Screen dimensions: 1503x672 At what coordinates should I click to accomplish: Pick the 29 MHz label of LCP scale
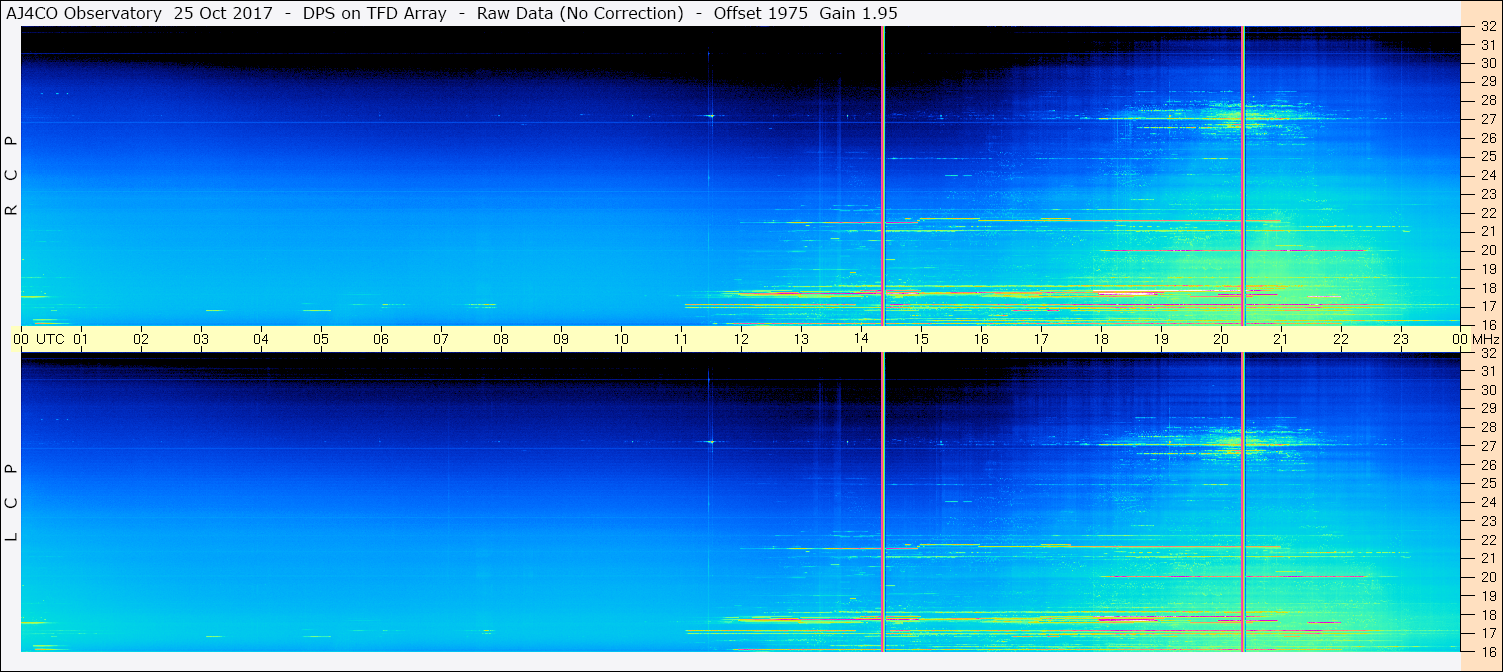(1488, 409)
